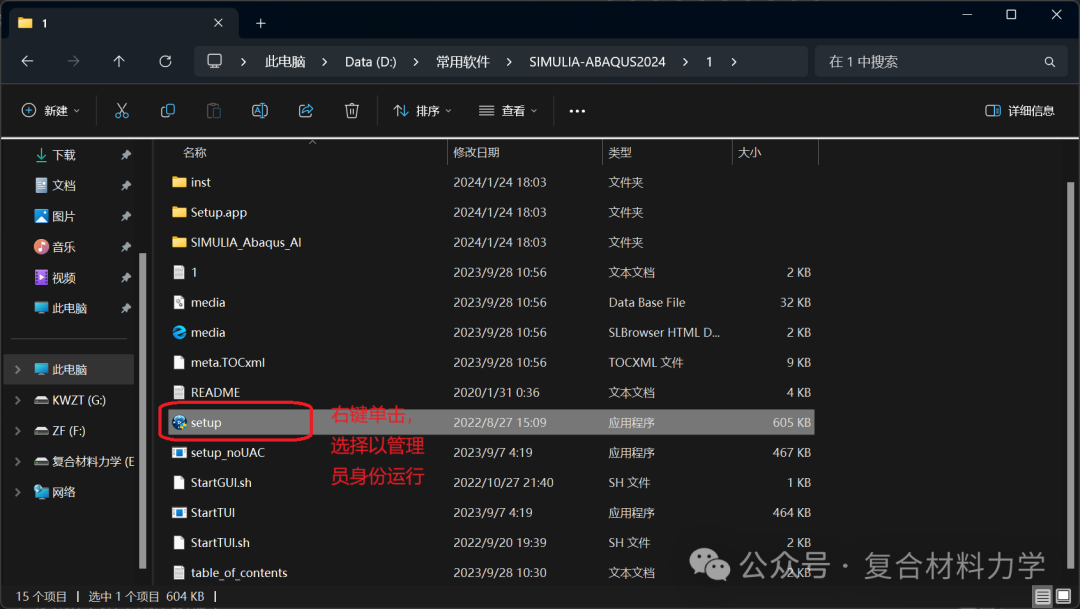The height and width of the screenshot is (609, 1080).
Task: Expand the KWZT (G:) drive node
Action: click(18, 400)
